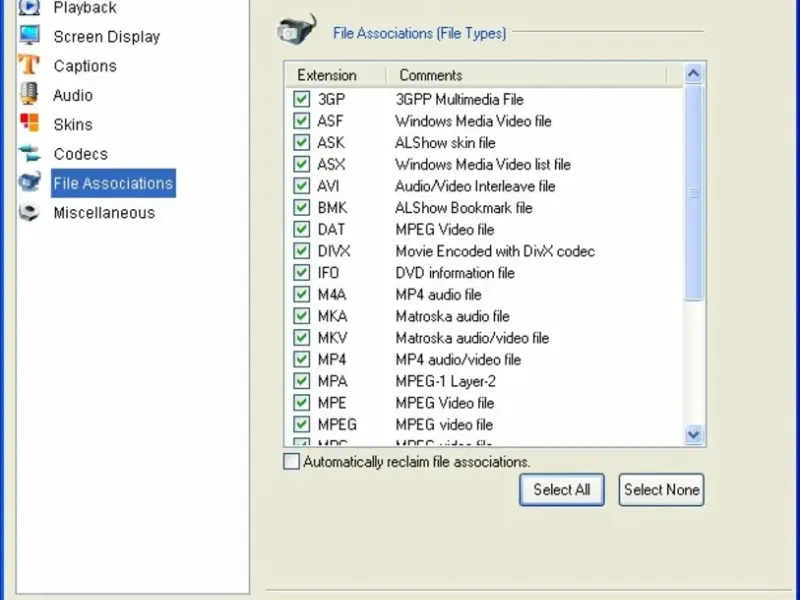Select File Associations in the sidebar

pos(113,183)
